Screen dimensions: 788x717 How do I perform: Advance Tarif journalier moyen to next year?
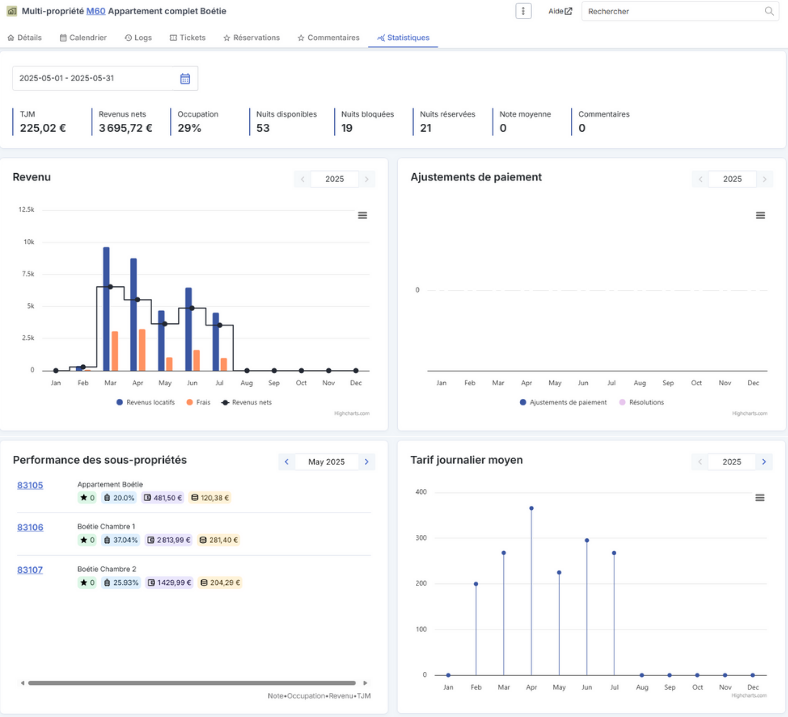click(x=764, y=462)
